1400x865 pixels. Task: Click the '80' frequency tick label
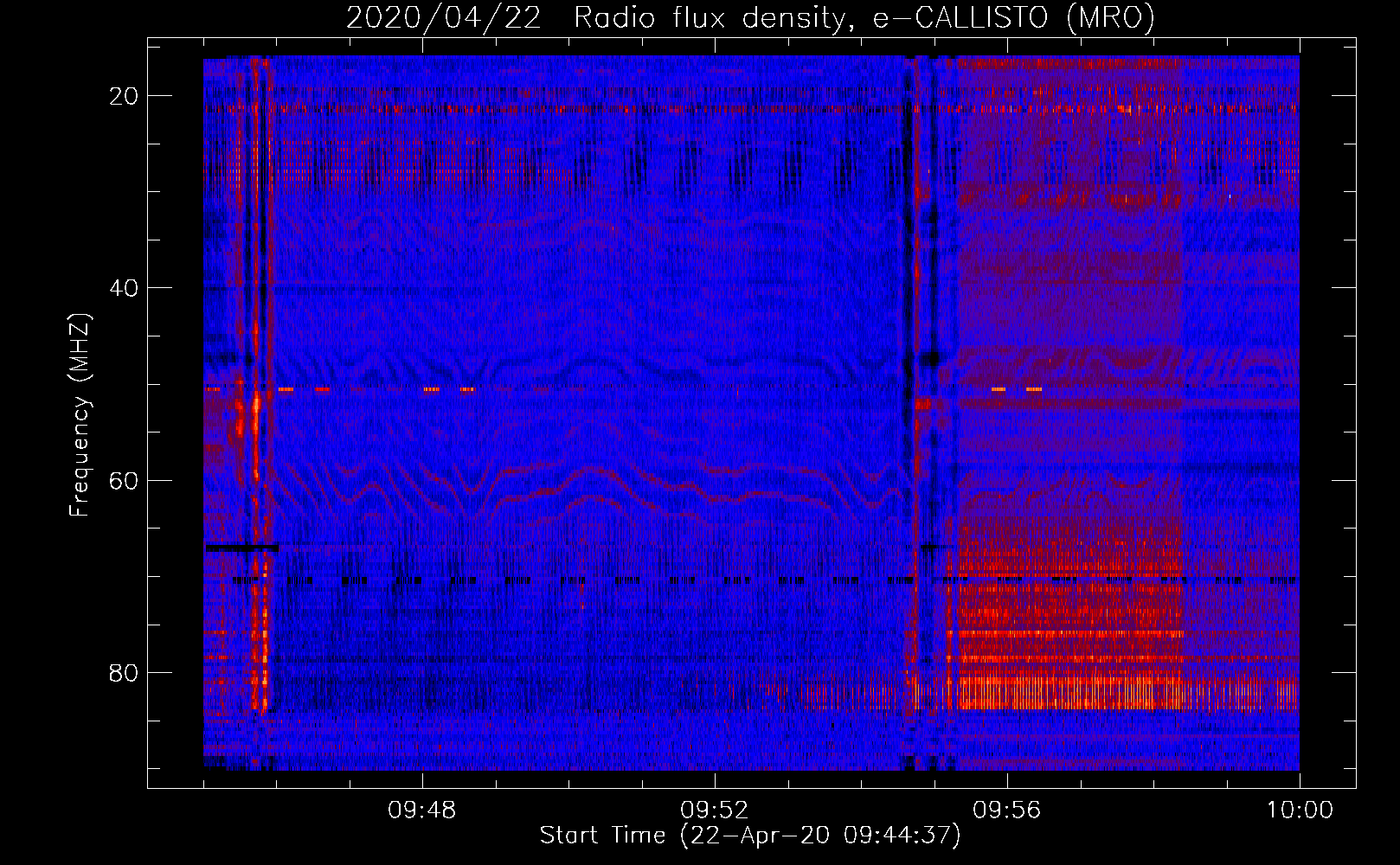click(x=124, y=672)
